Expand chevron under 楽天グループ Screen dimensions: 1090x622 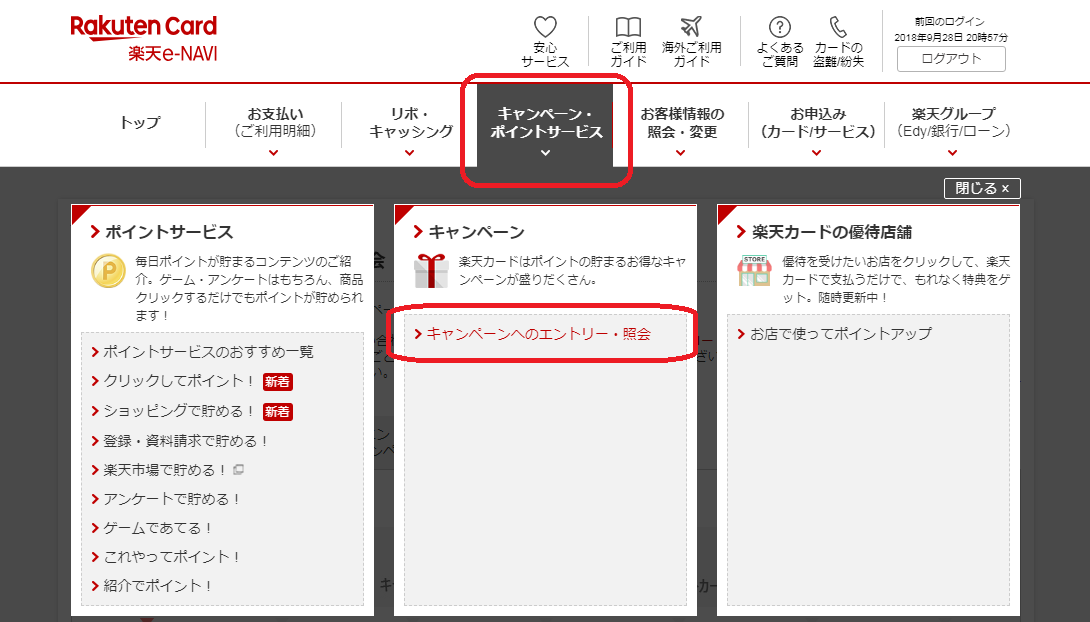coord(953,152)
